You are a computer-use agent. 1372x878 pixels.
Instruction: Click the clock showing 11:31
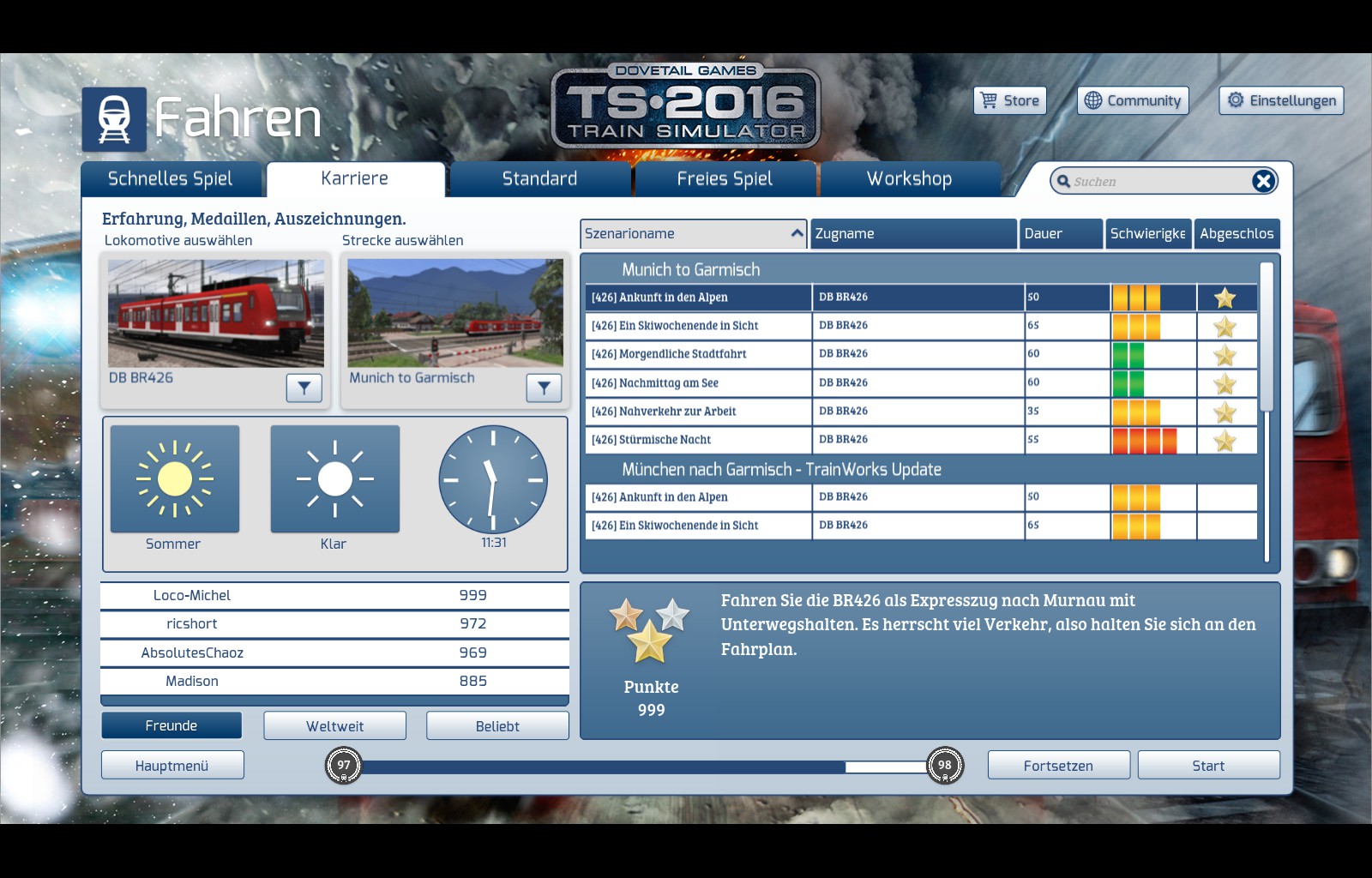point(493,479)
